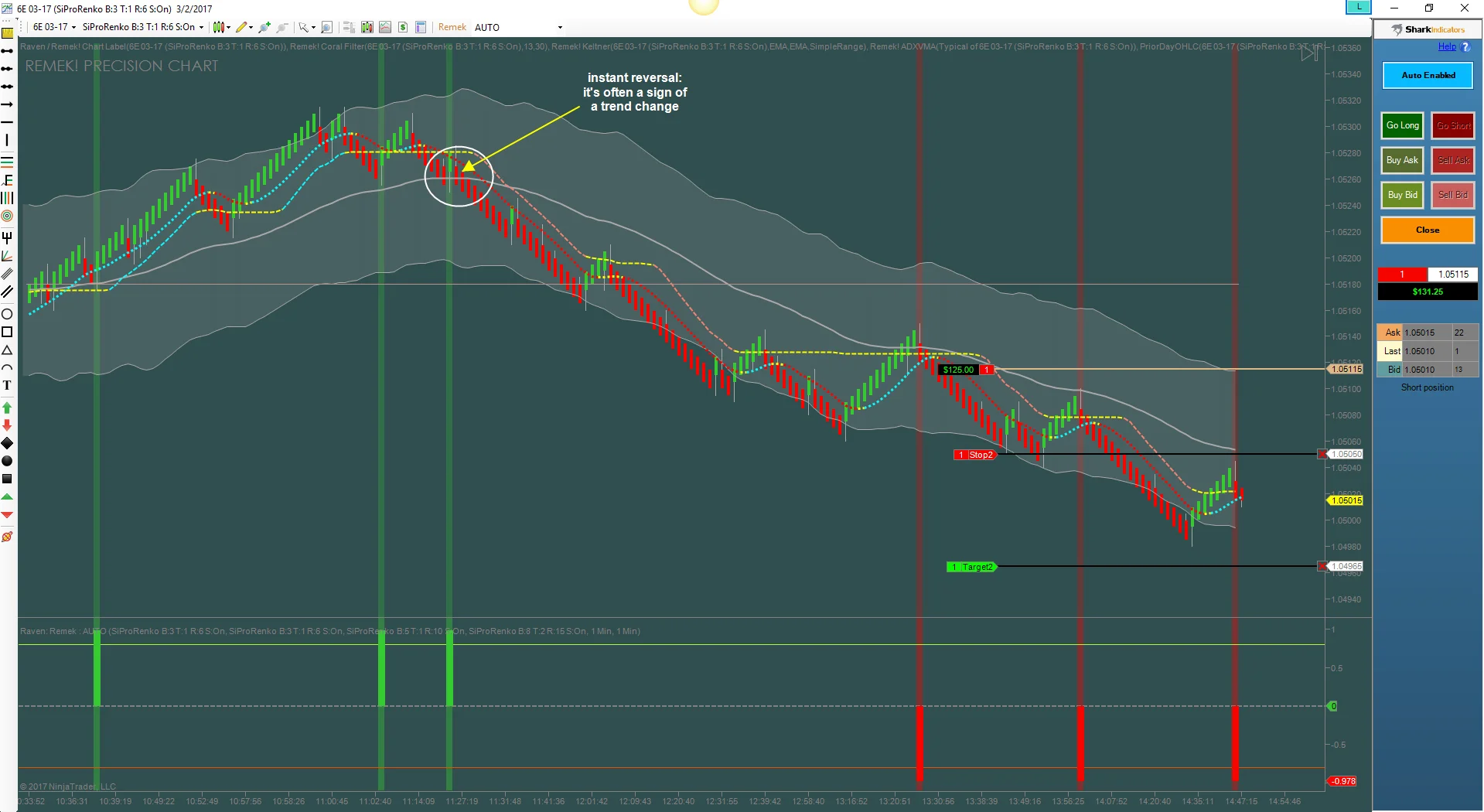
Task: Select the triangle drawing tool
Action: (7, 350)
